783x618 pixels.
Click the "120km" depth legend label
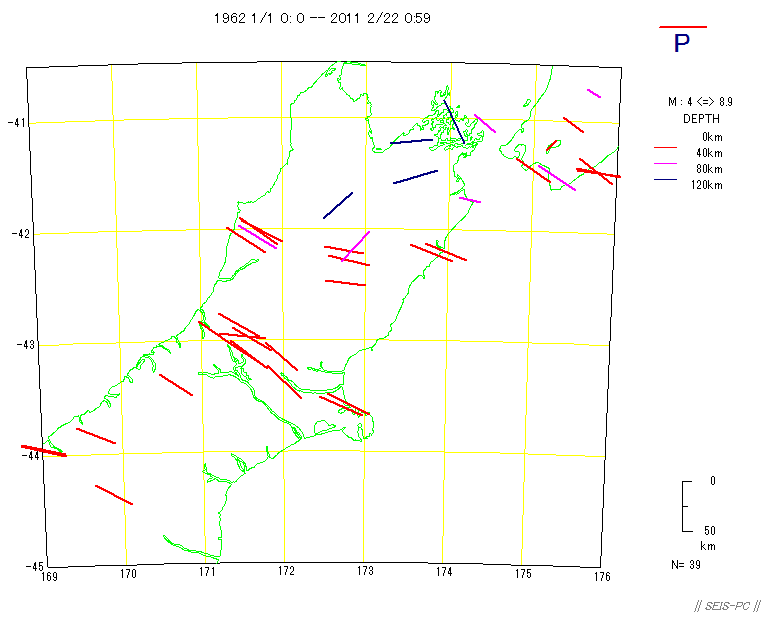[x=707, y=185]
